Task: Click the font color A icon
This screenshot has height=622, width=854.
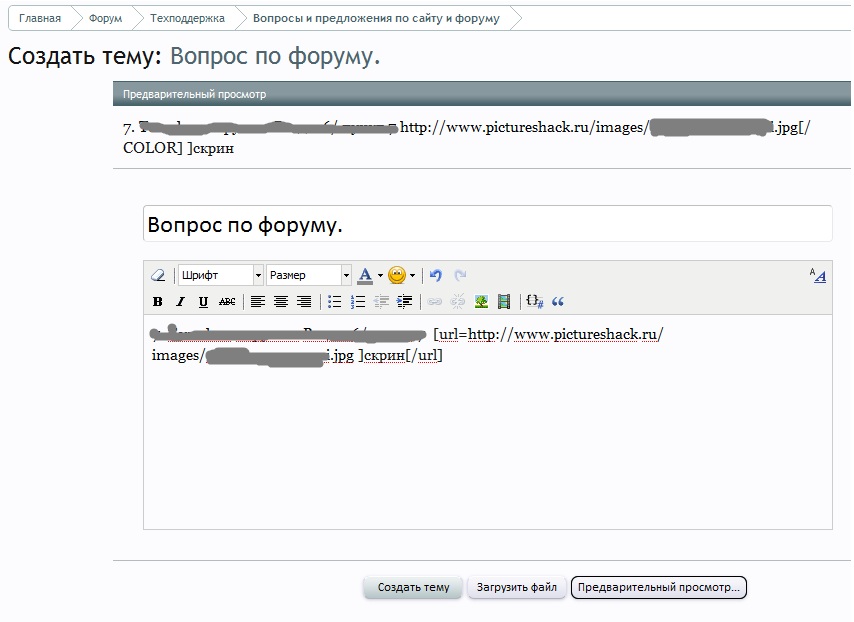Action: [365, 275]
